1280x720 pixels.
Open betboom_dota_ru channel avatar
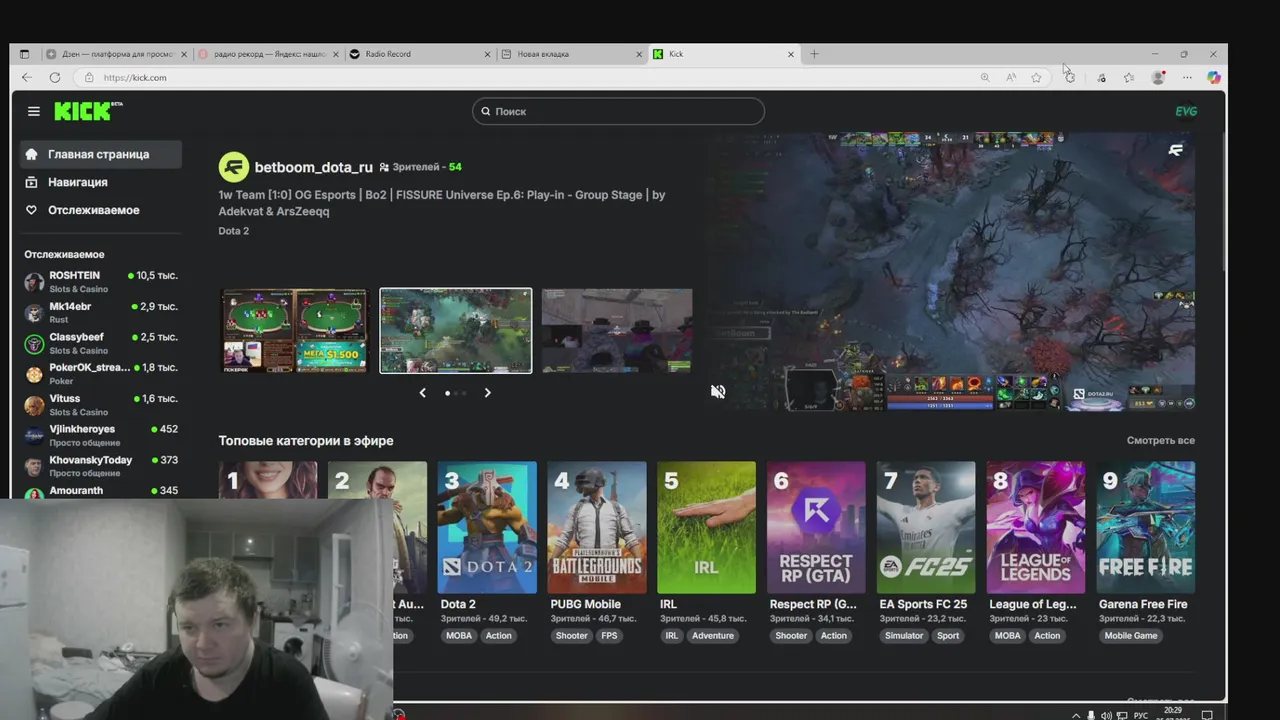234,167
